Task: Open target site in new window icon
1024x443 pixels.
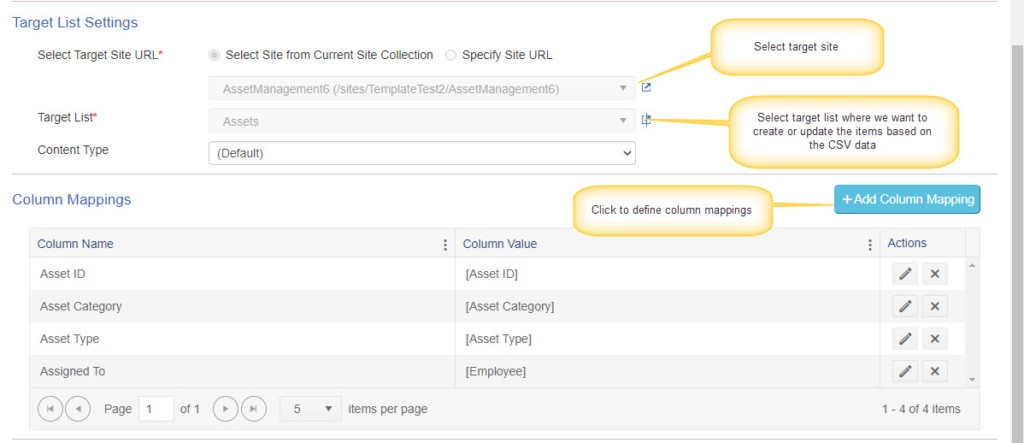Action: (646, 88)
